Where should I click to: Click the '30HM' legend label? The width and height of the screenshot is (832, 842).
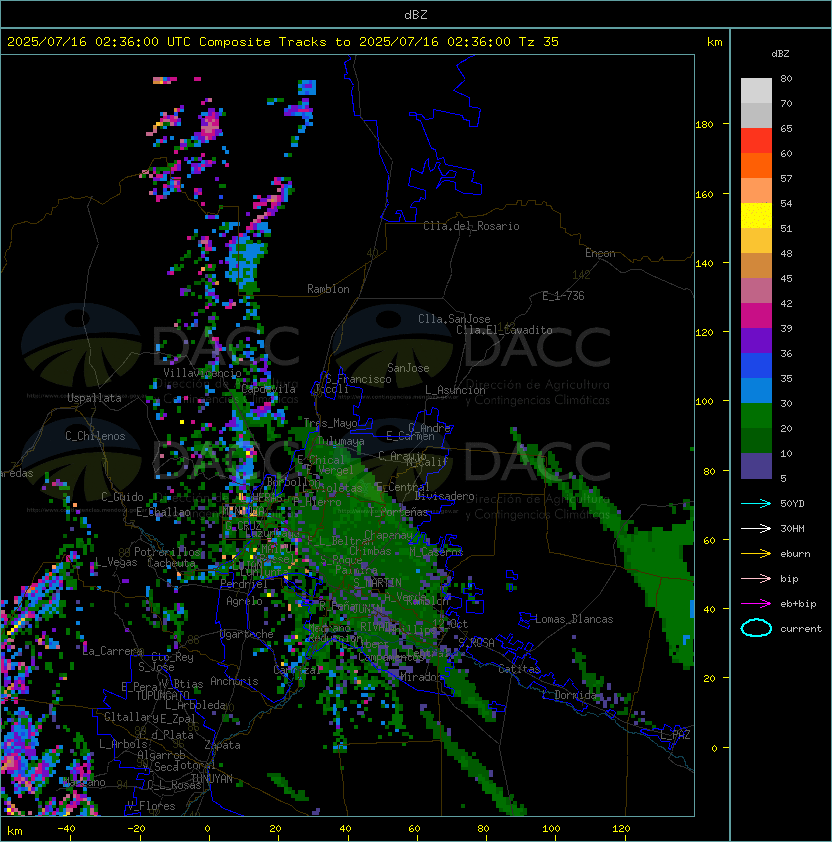click(x=792, y=528)
